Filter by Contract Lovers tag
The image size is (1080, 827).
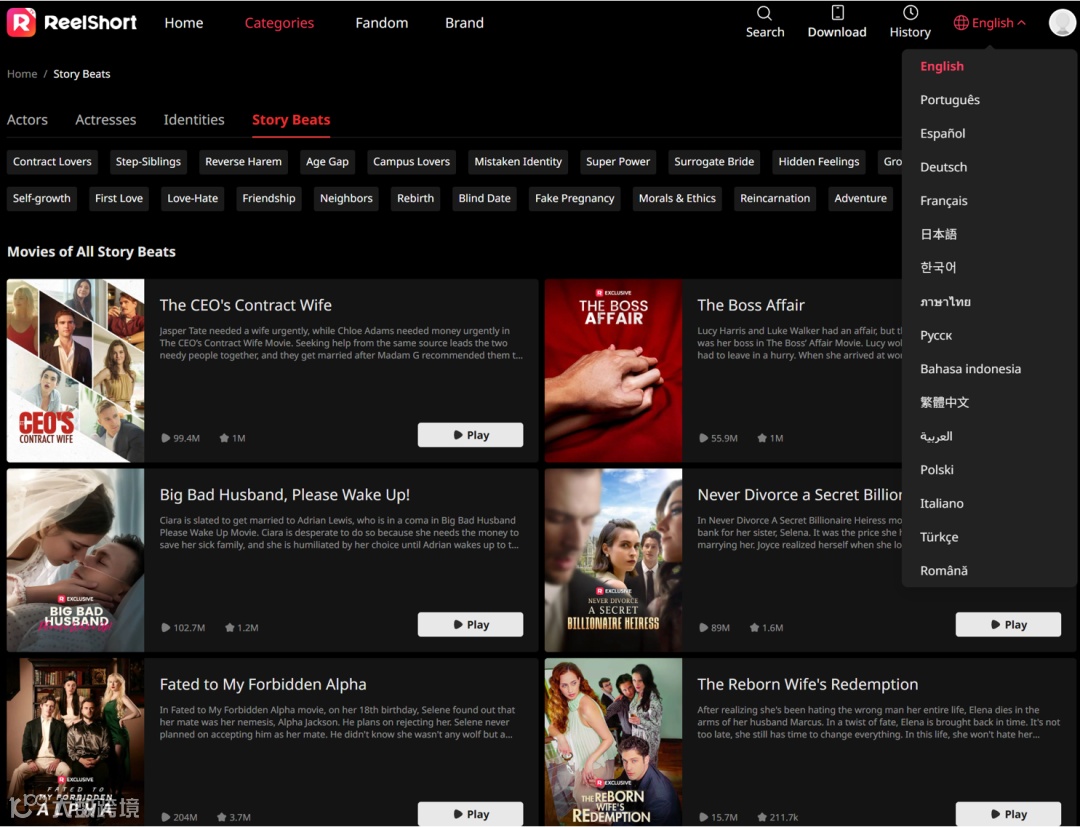click(52, 162)
